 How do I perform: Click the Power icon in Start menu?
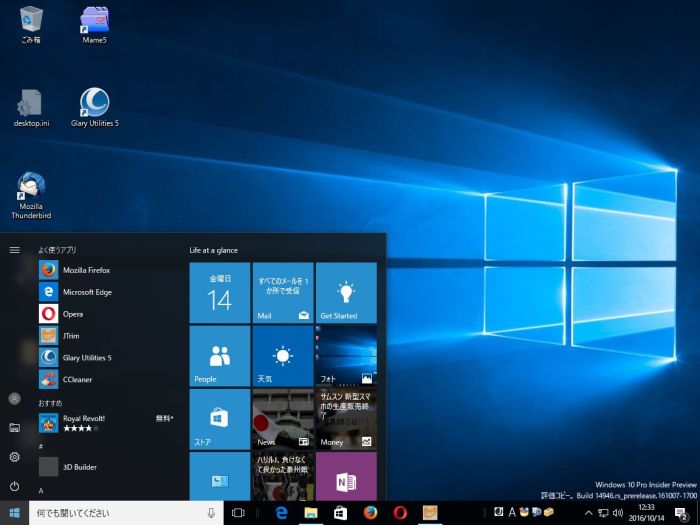(14, 486)
